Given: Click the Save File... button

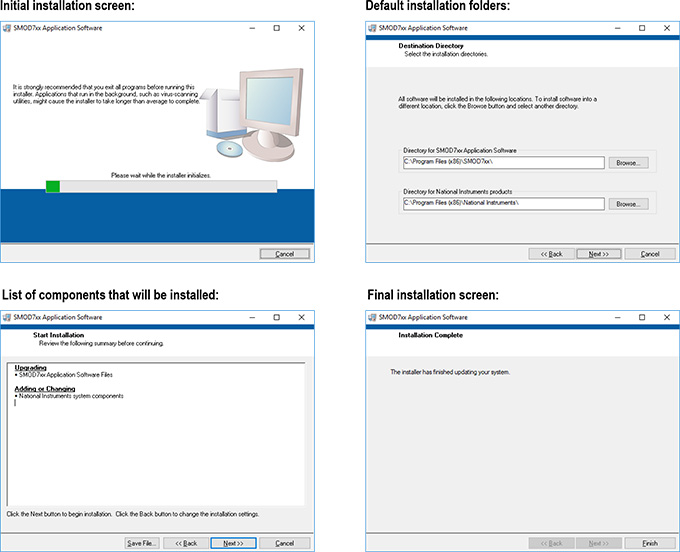Looking at the screenshot, I should coord(142,543).
